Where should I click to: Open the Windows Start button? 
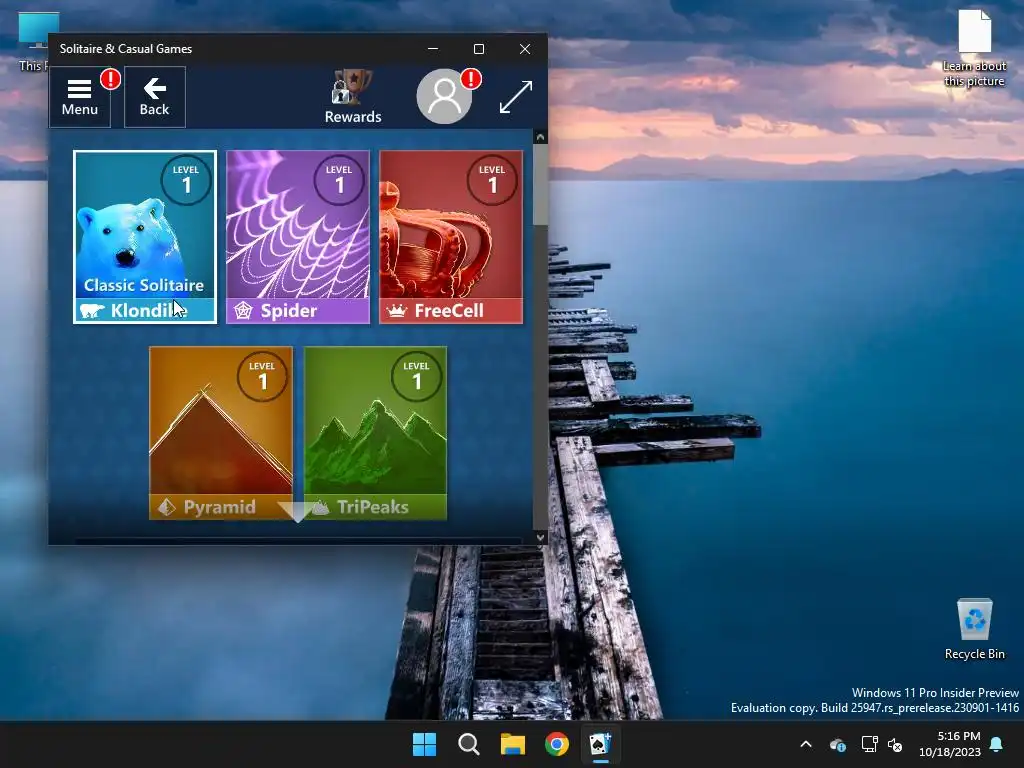(424, 744)
